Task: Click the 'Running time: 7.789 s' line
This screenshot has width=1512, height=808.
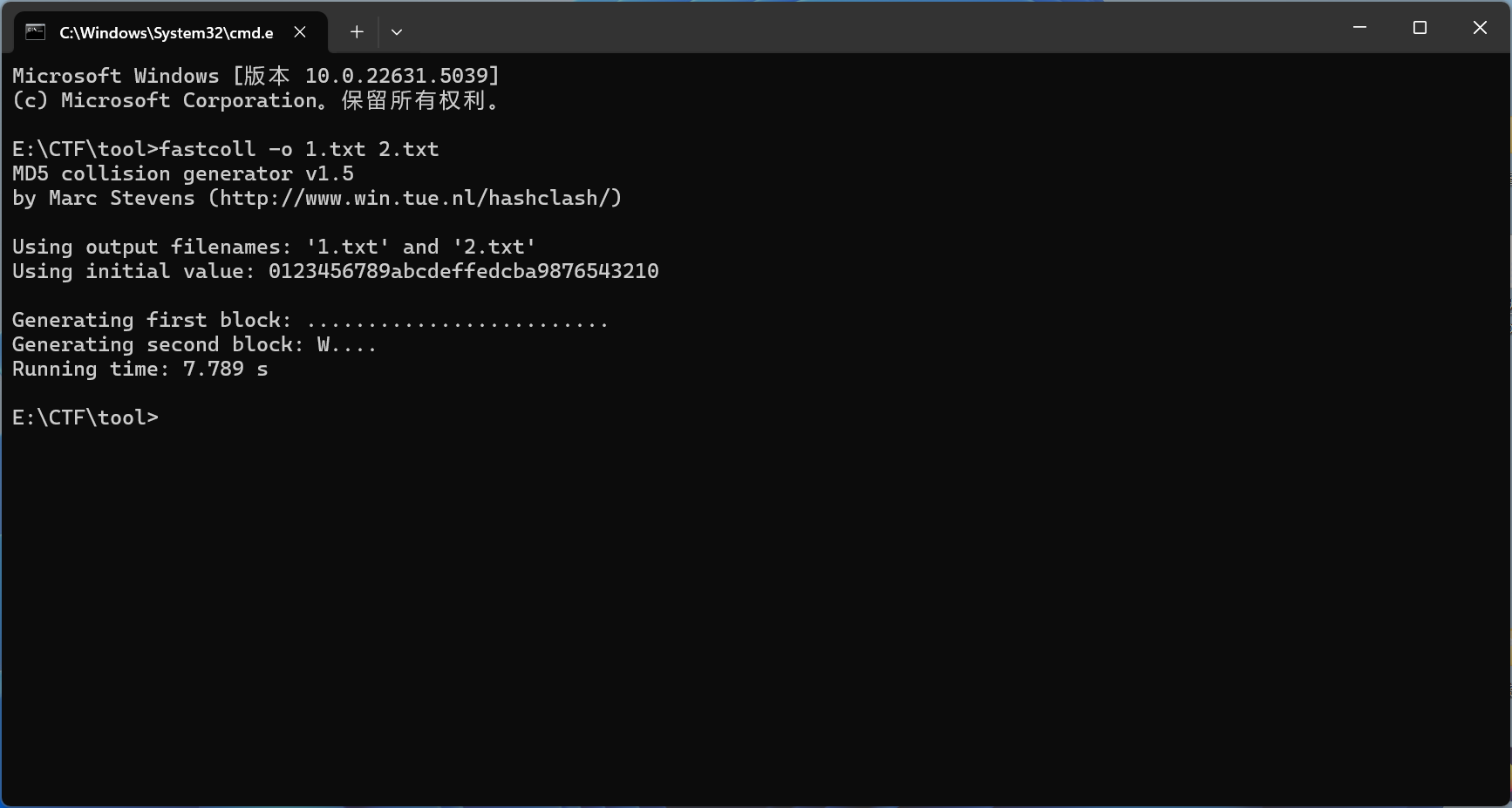Action: pos(140,370)
